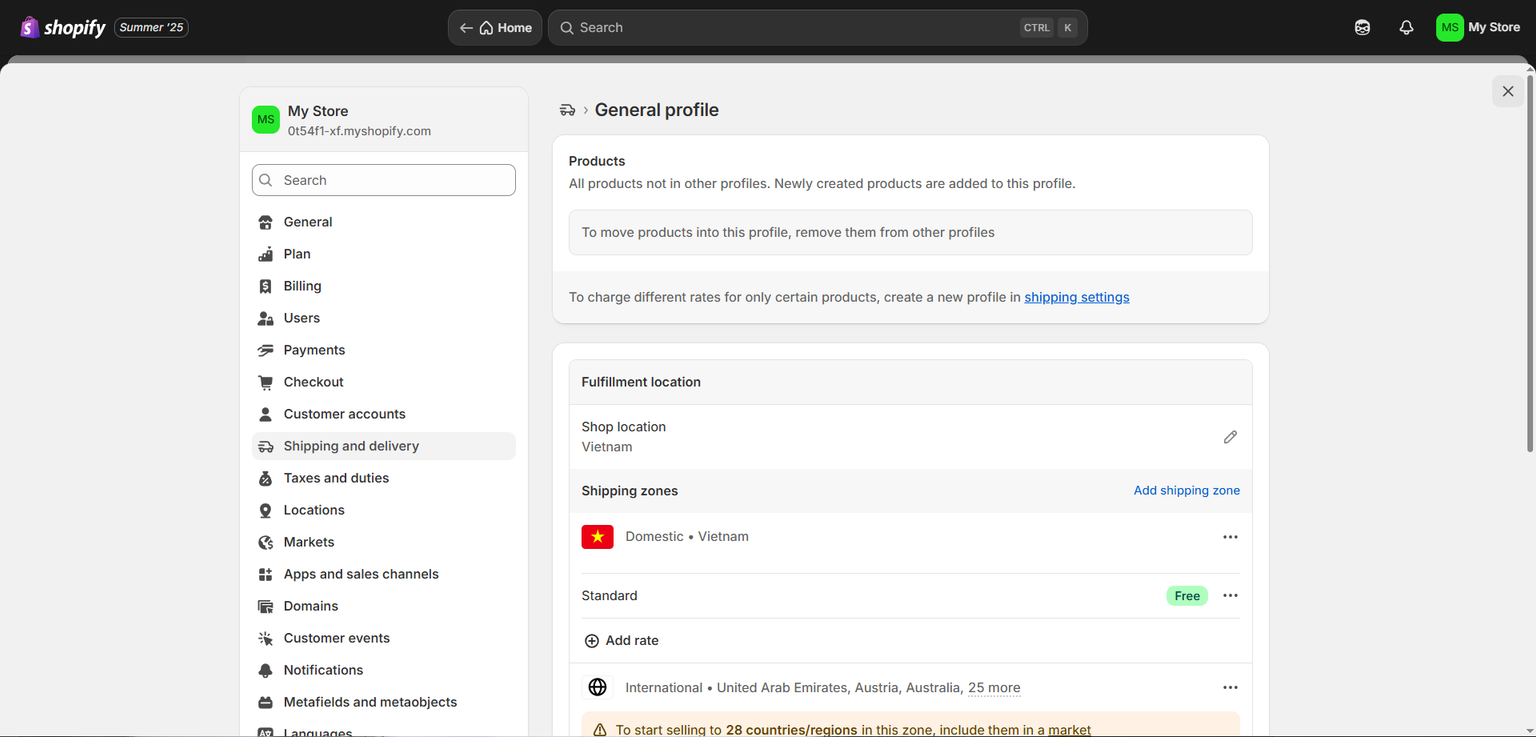
Task: Go back to Home
Action: click(x=495, y=28)
